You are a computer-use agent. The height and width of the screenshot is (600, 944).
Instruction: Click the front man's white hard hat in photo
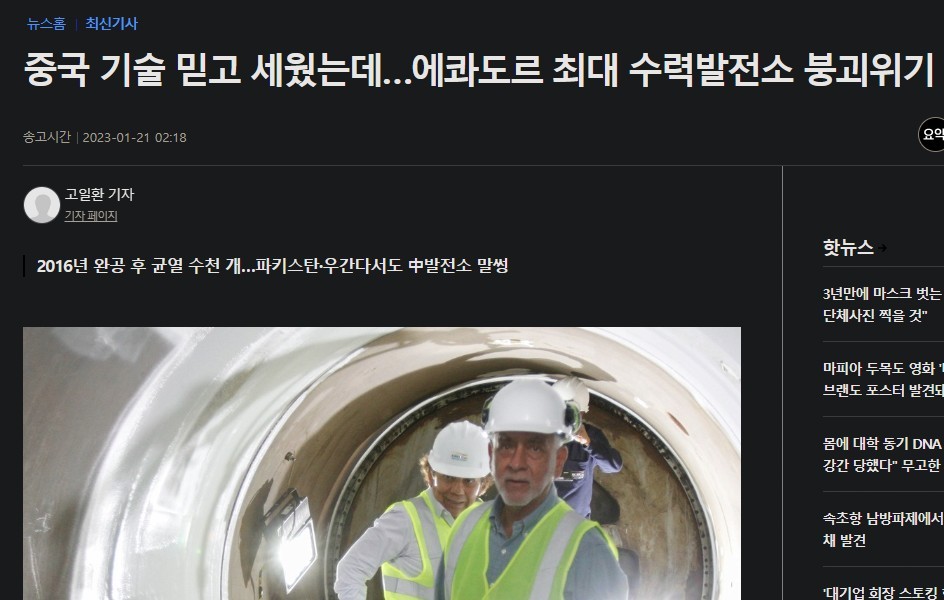click(528, 407)
